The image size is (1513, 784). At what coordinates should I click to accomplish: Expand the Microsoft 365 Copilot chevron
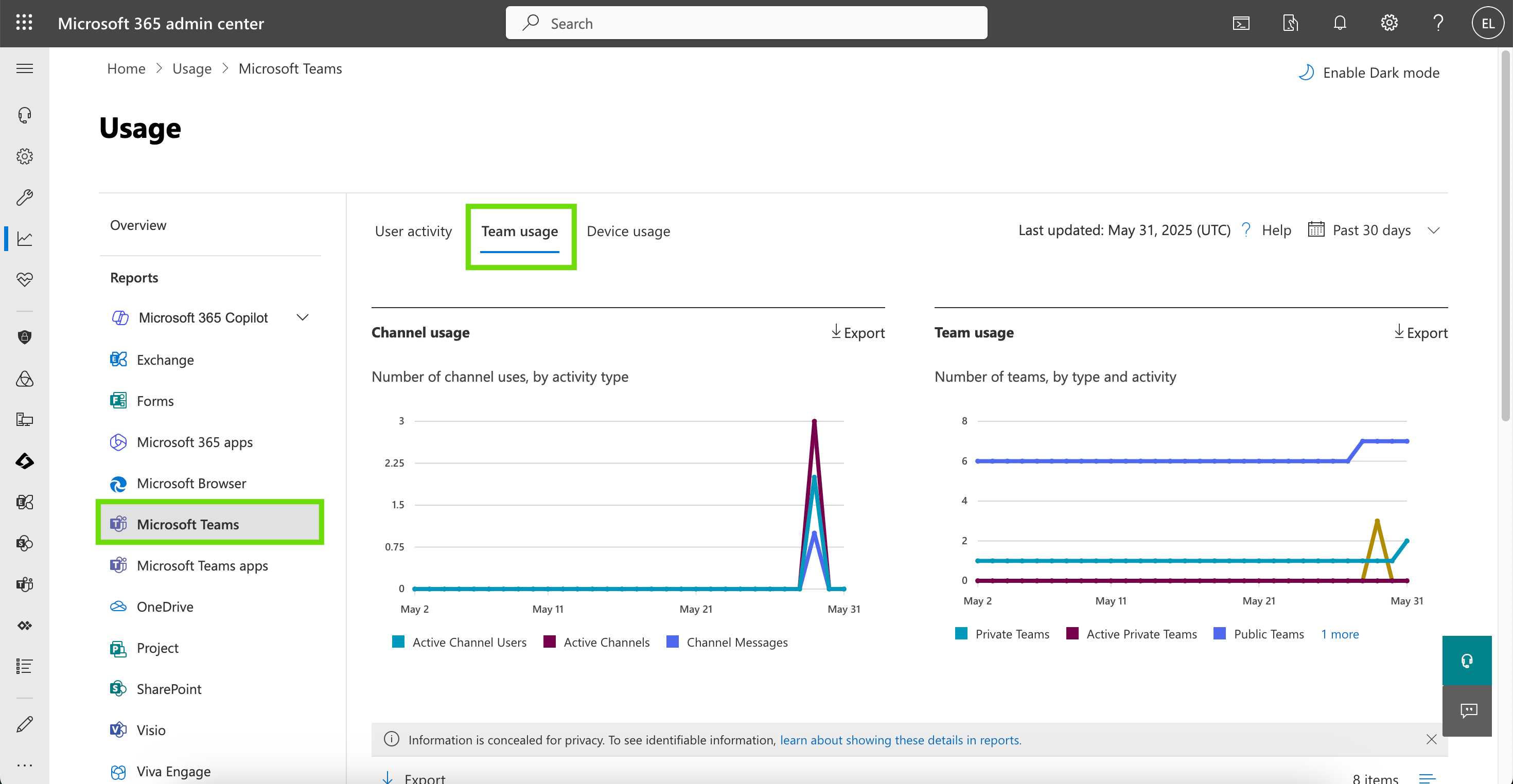click(x=303, y=318)
